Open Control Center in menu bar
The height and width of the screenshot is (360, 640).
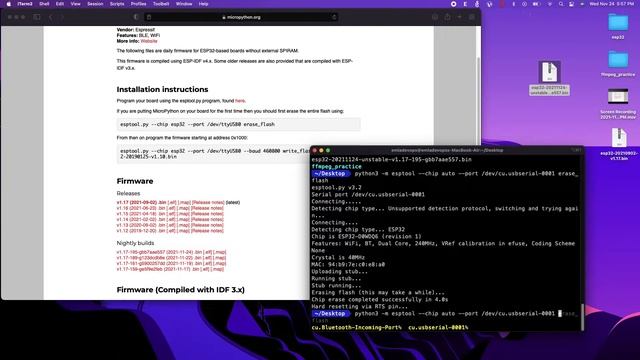pyautogui.click(x=571, y=4)
